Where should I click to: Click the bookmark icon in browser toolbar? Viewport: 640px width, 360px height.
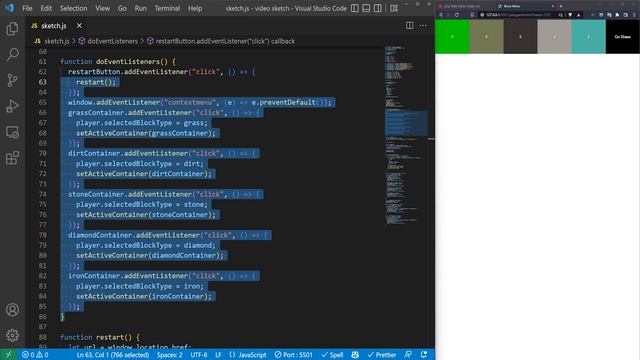[472, 15]
